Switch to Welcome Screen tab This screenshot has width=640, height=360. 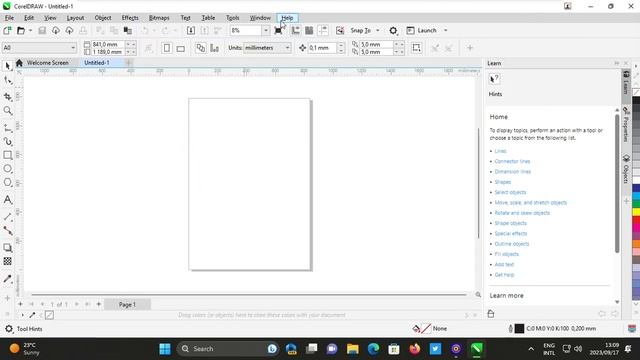pos(47,63)
